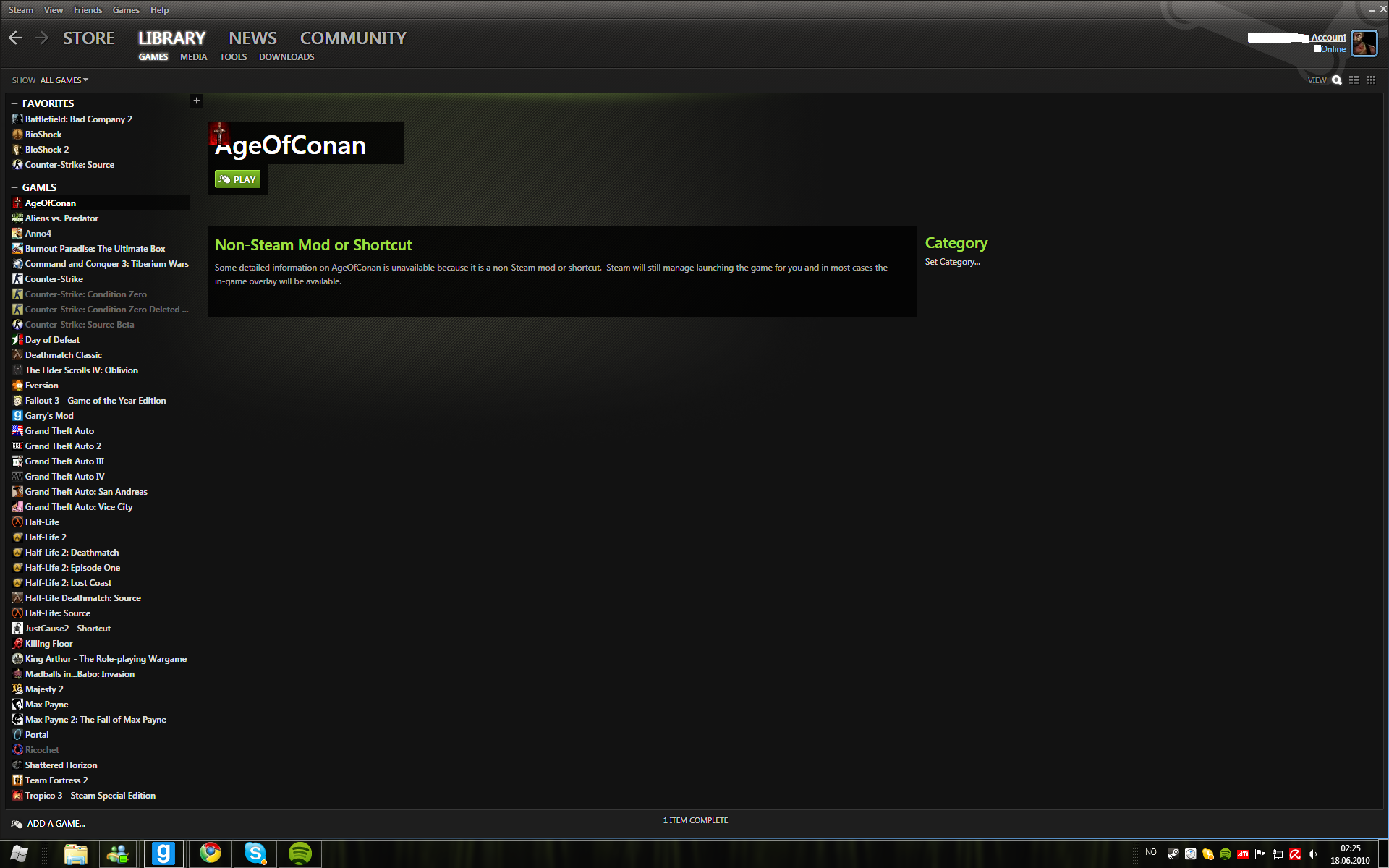Click the Killing Floor game icon
Viewport: 1389px width, 868px height.
coord(17,644)
